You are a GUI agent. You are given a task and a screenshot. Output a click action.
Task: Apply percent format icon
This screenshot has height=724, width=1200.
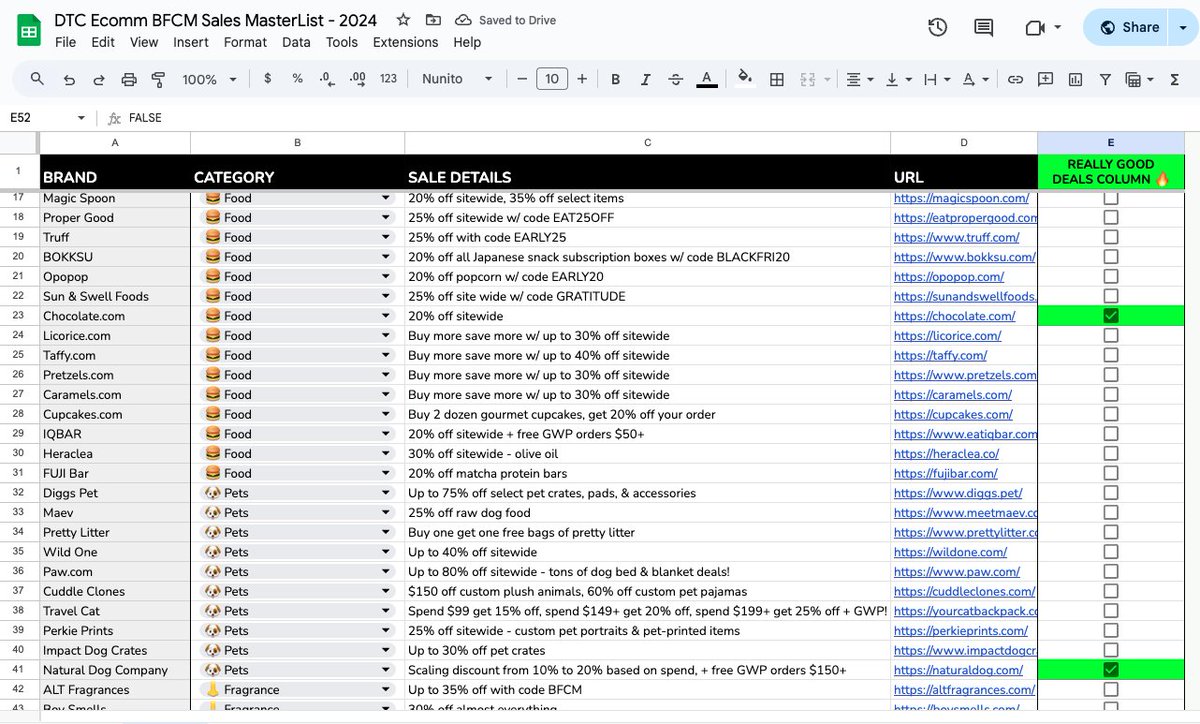pyautogui.click(x=297, y=79)
